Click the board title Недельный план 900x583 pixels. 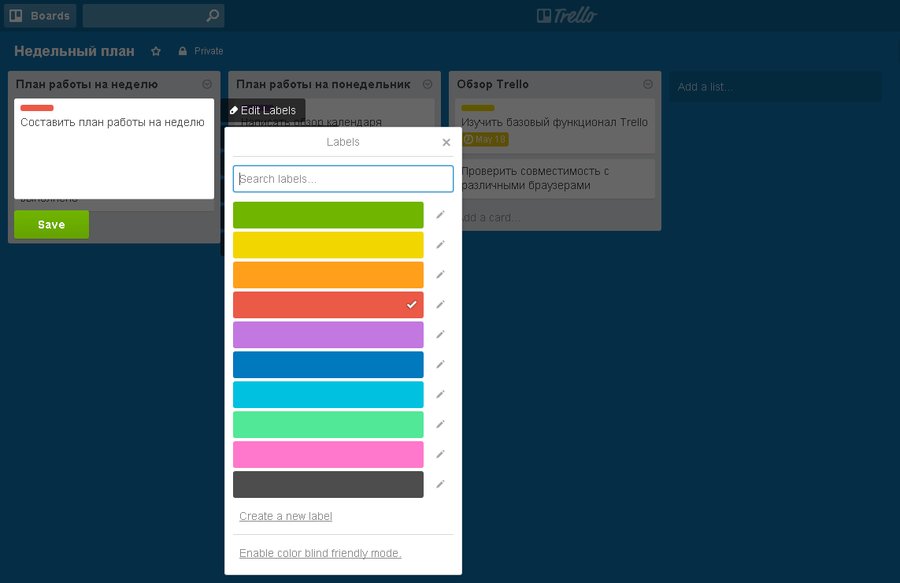[x=75, y=51]
